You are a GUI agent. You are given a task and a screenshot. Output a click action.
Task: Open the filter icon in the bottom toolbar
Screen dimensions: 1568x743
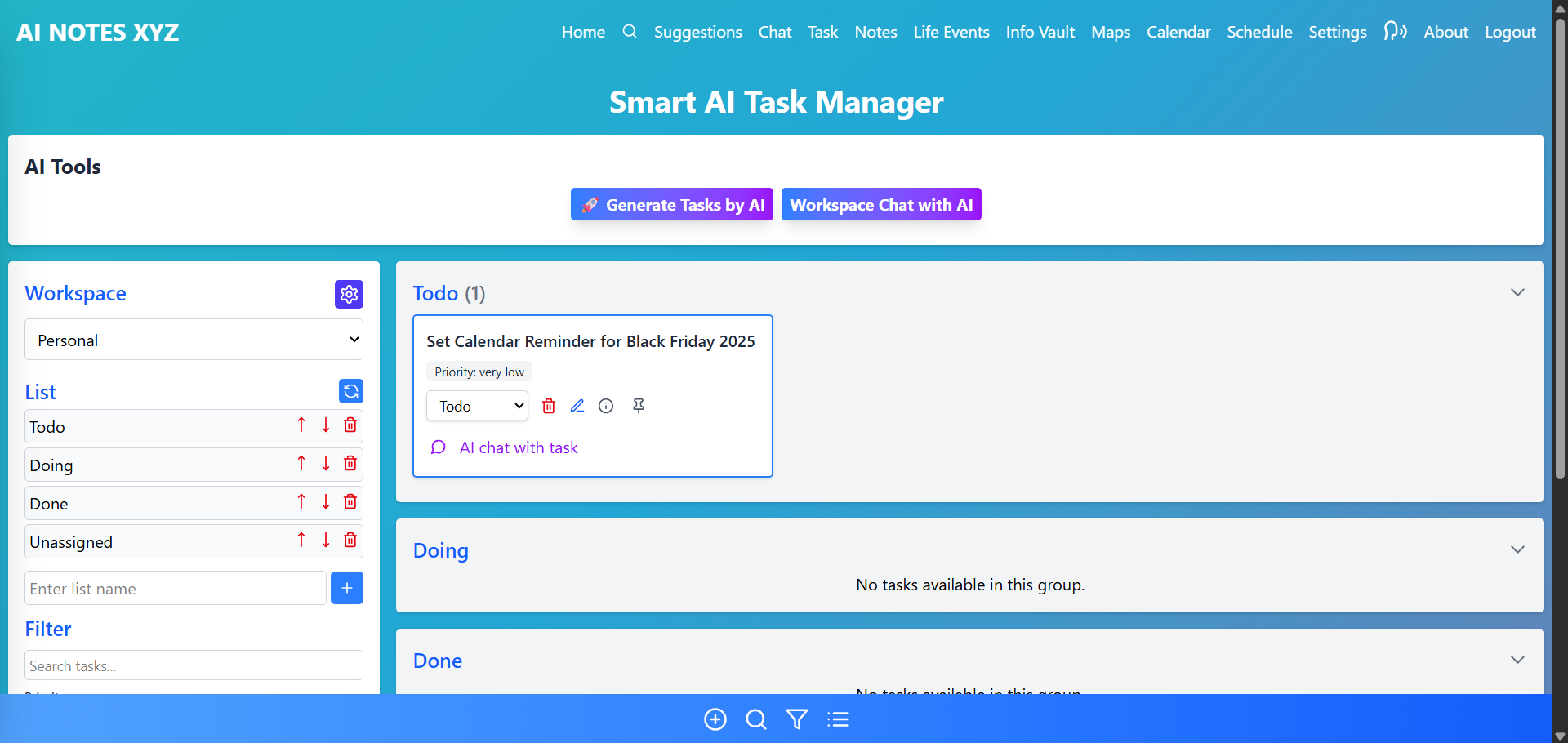click(x=796, y=719)
